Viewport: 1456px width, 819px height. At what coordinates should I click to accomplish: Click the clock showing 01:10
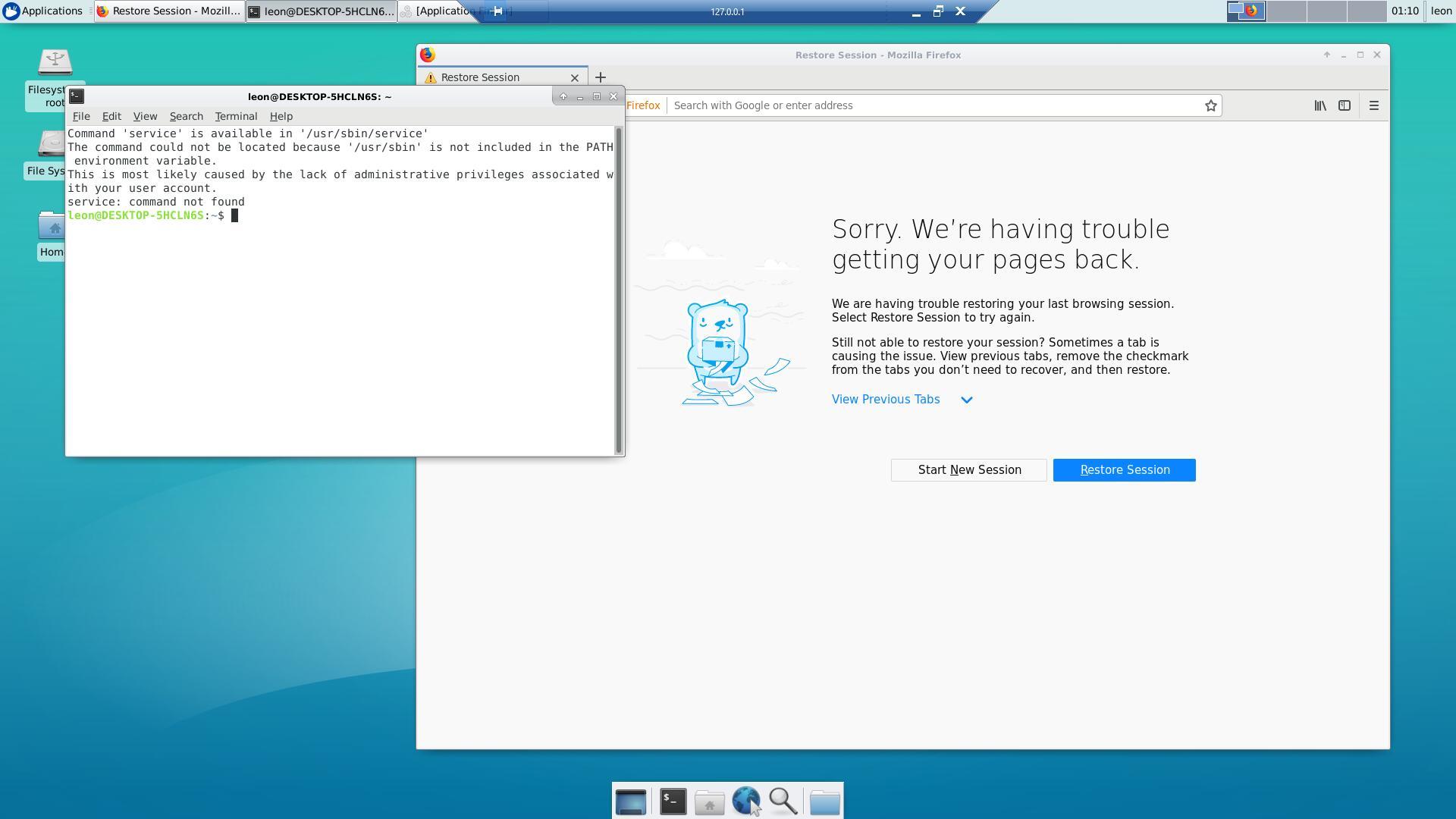tap(1405, 11)
